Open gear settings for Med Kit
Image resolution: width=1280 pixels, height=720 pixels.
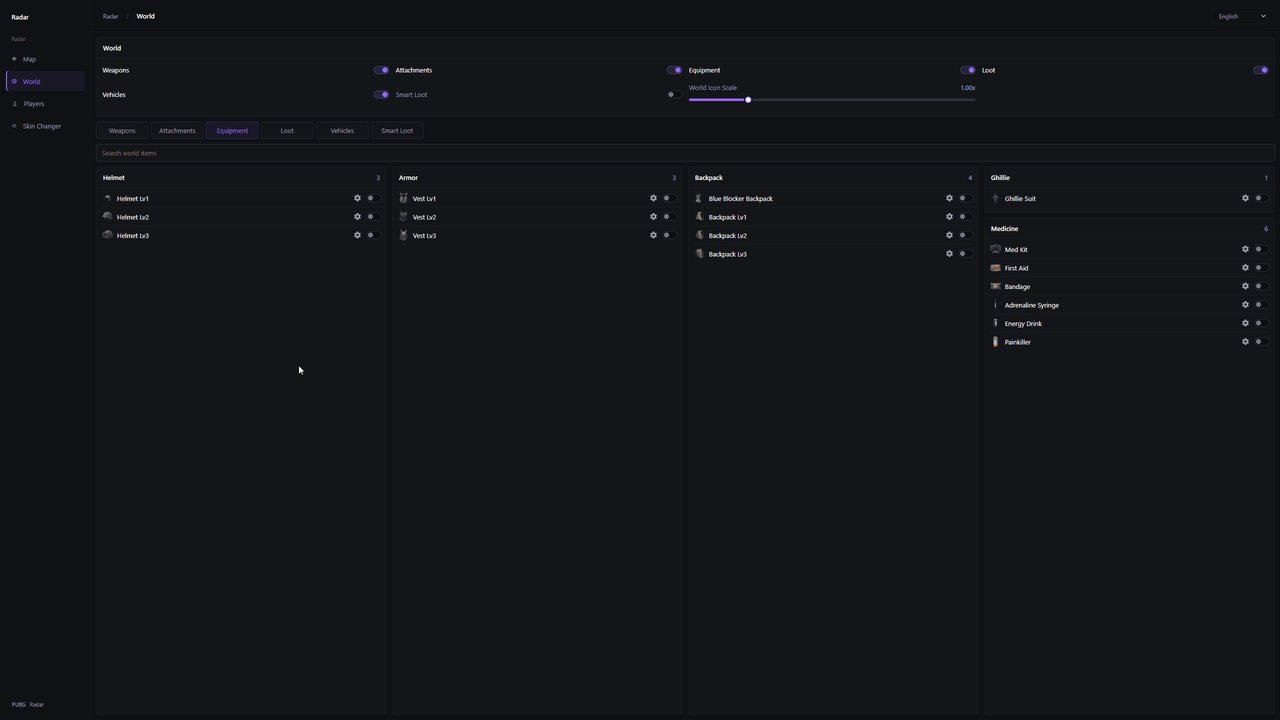pos(1245,249)
